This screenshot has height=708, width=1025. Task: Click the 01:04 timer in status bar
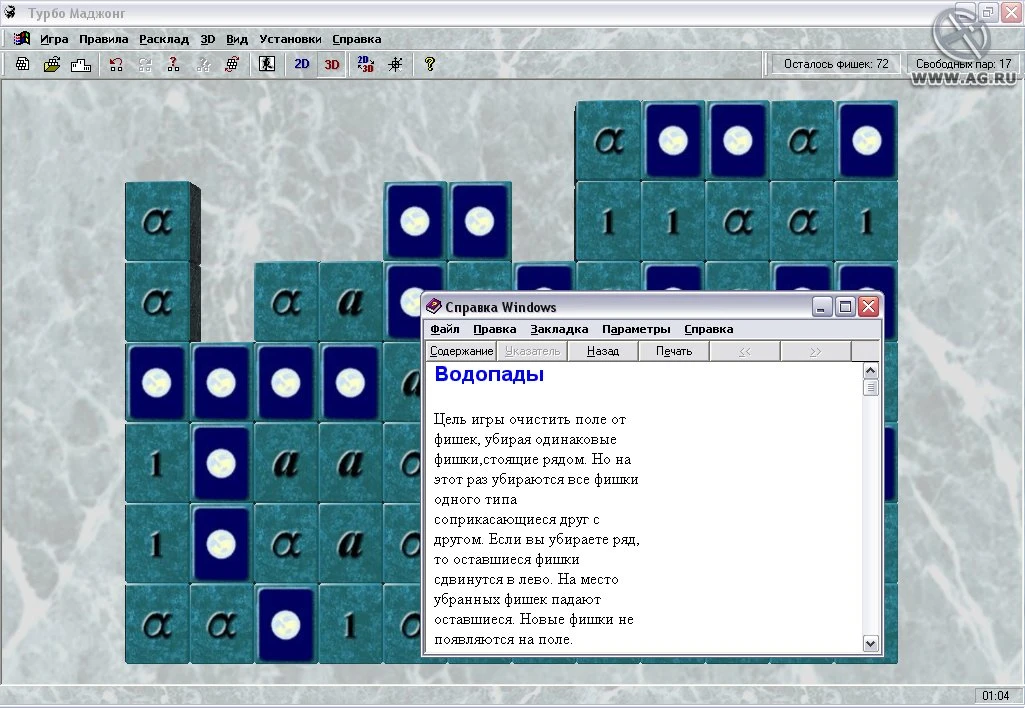(x=996, y=696)
